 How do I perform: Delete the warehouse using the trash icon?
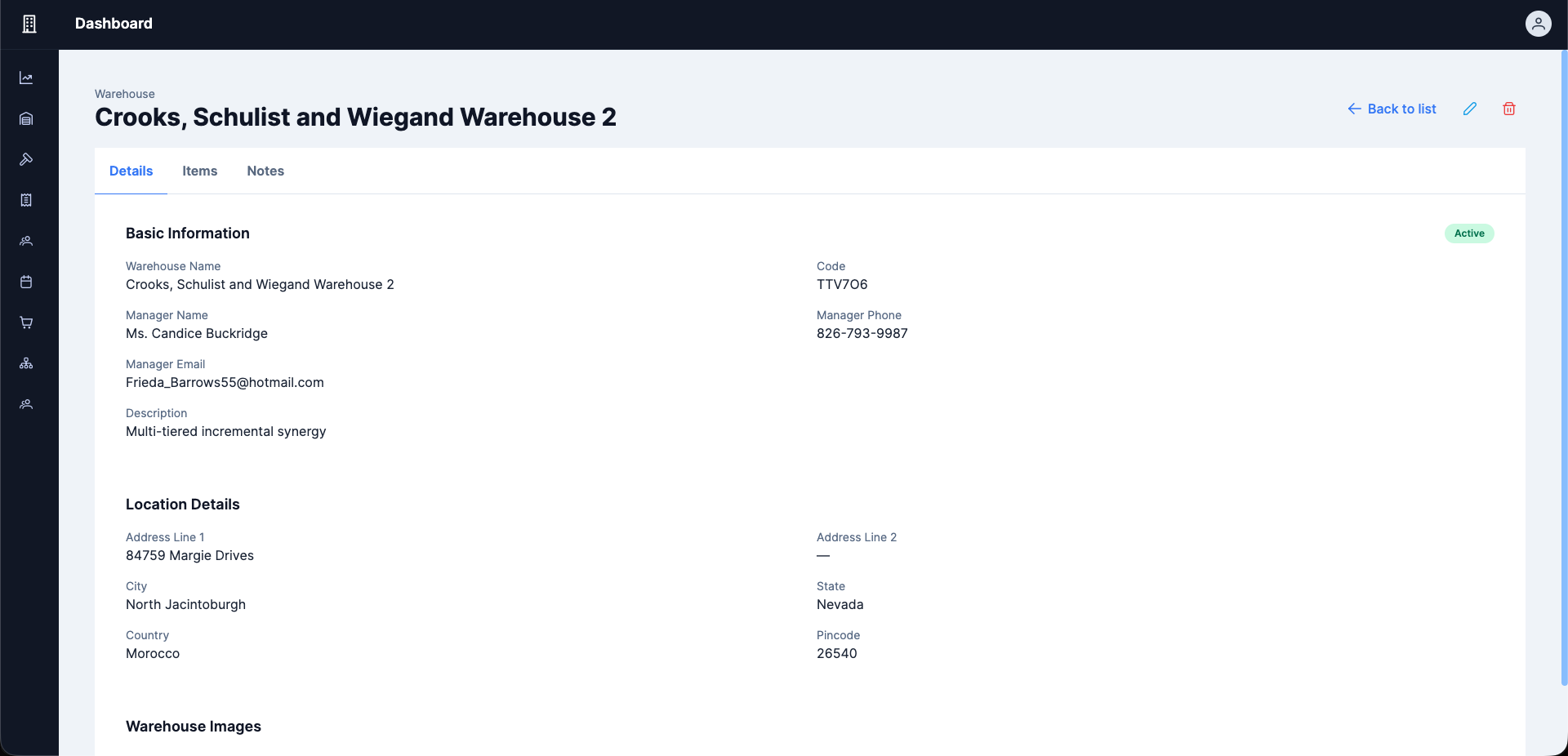1508,109
